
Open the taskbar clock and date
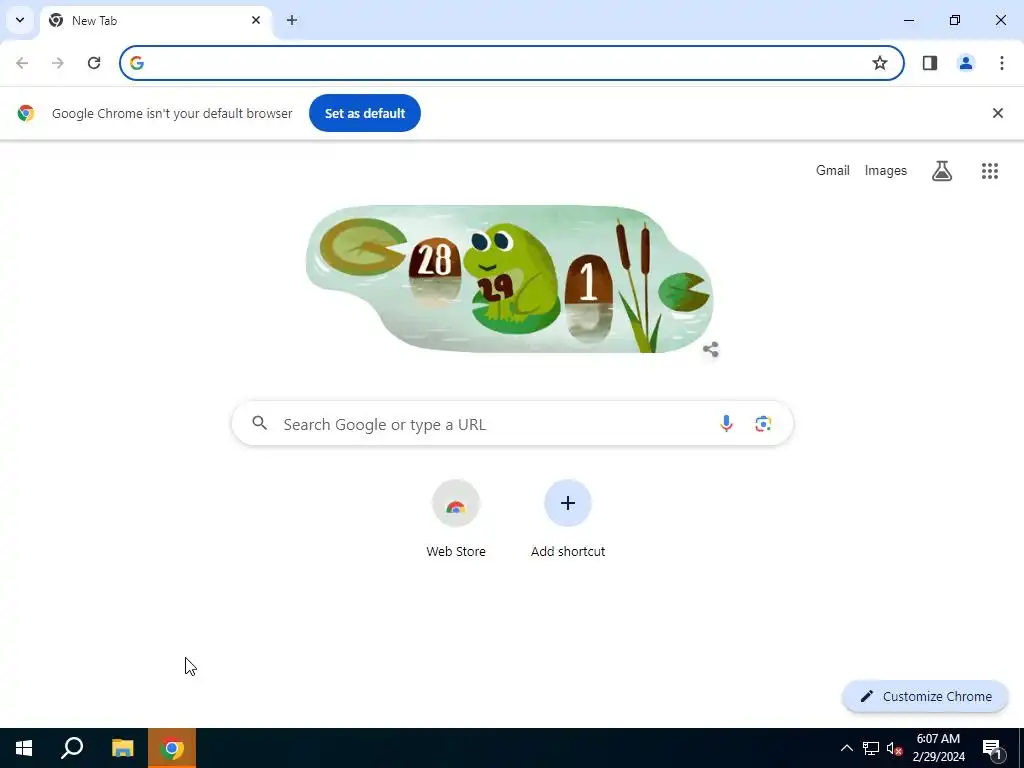[938, 748]
